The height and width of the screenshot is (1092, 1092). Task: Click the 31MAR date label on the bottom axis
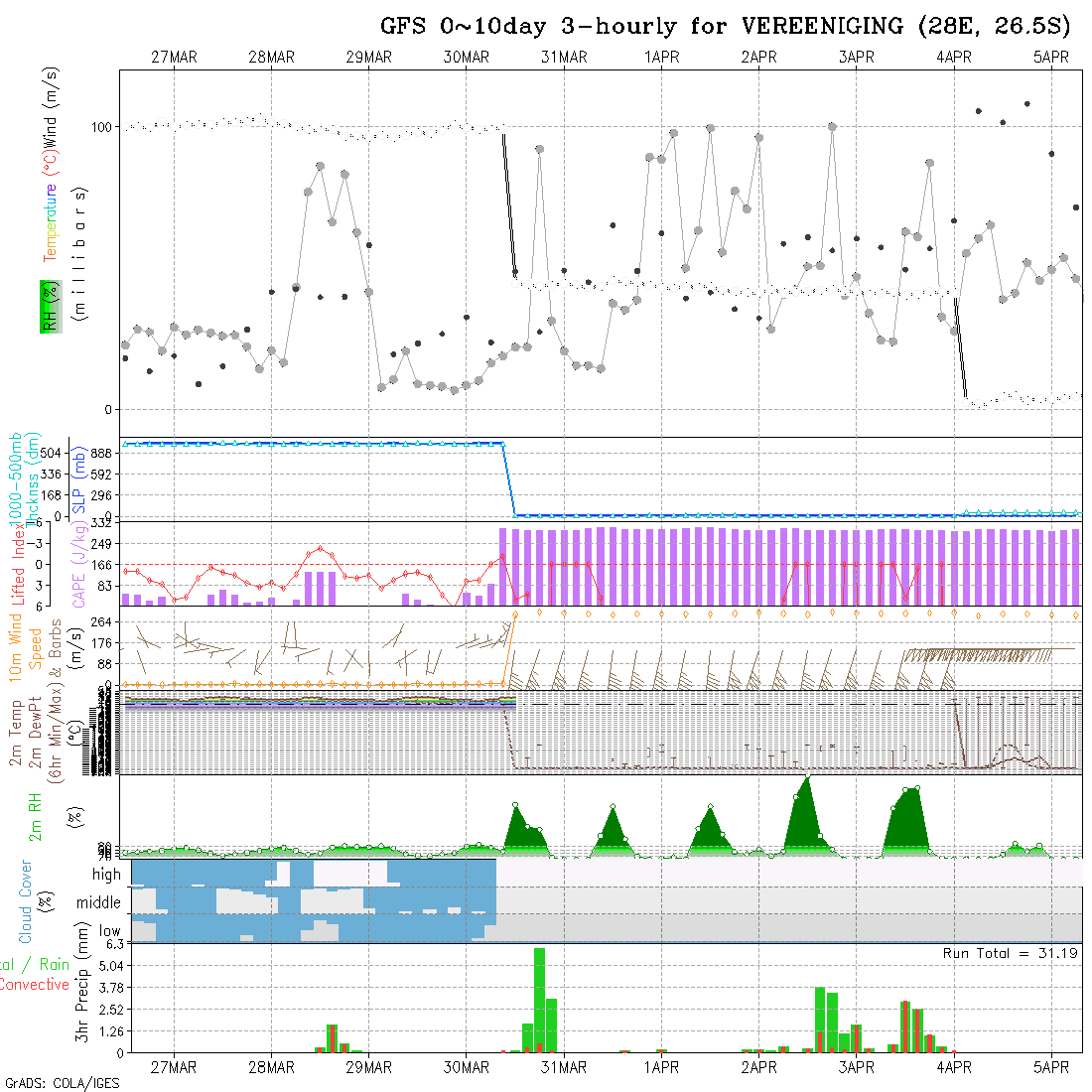(x=563, y=1067)
